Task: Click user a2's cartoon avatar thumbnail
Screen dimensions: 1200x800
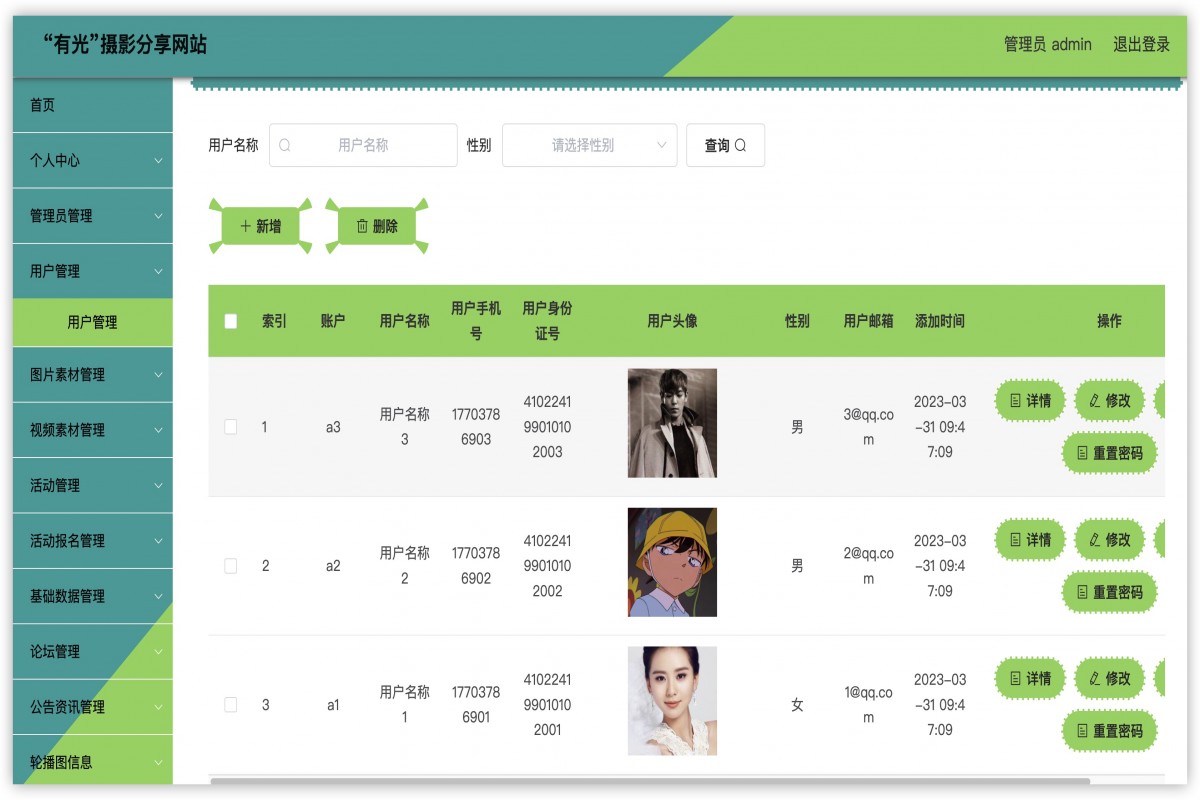Action: (672, 561)
